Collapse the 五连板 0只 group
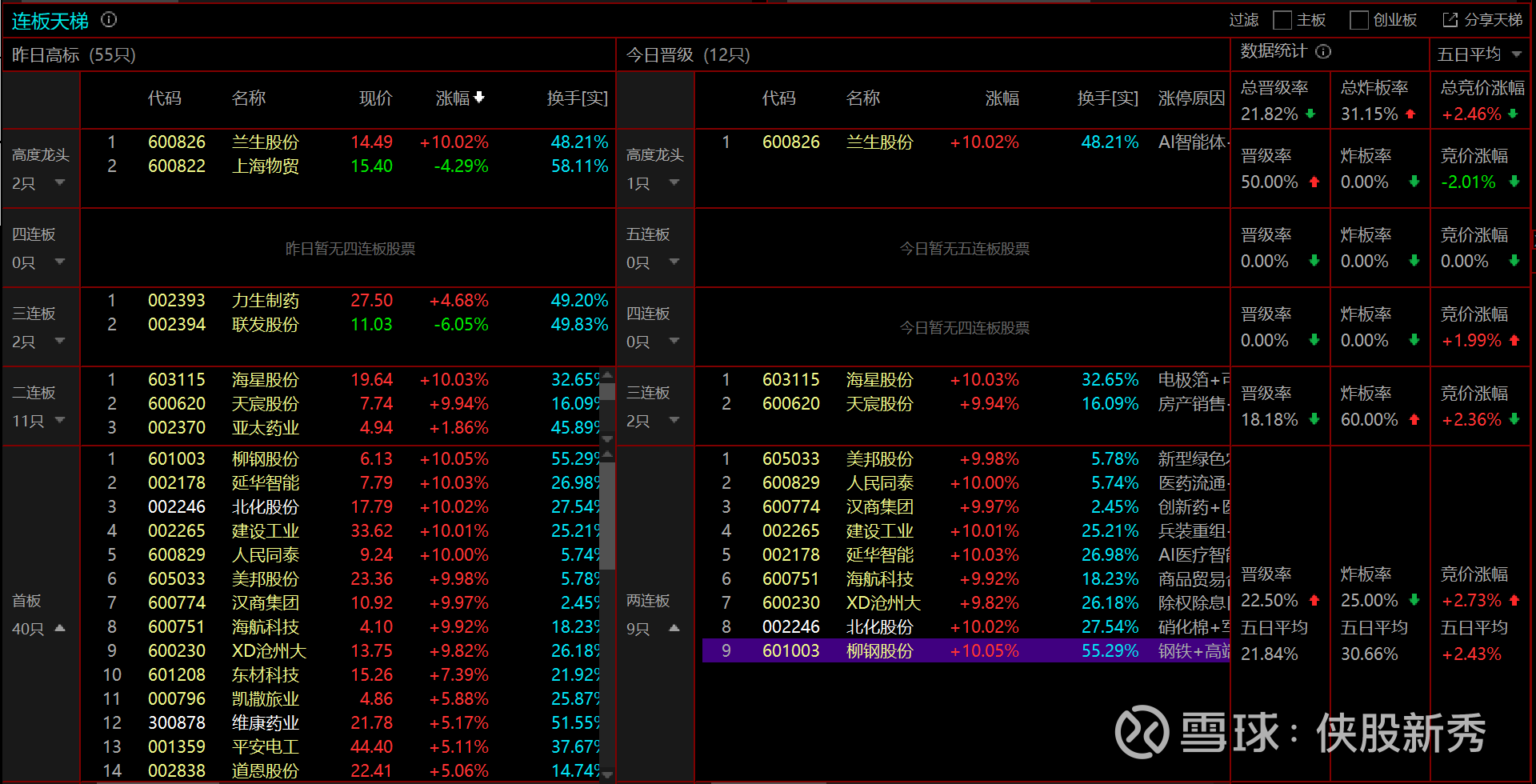Image resolution: width=1536 pixels, height=784 pixels. [x=674, y=262]
